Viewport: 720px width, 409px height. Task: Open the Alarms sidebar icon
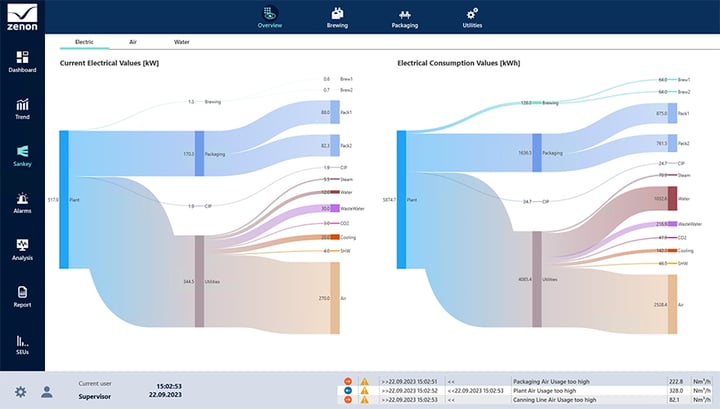(x=22, y=203)
